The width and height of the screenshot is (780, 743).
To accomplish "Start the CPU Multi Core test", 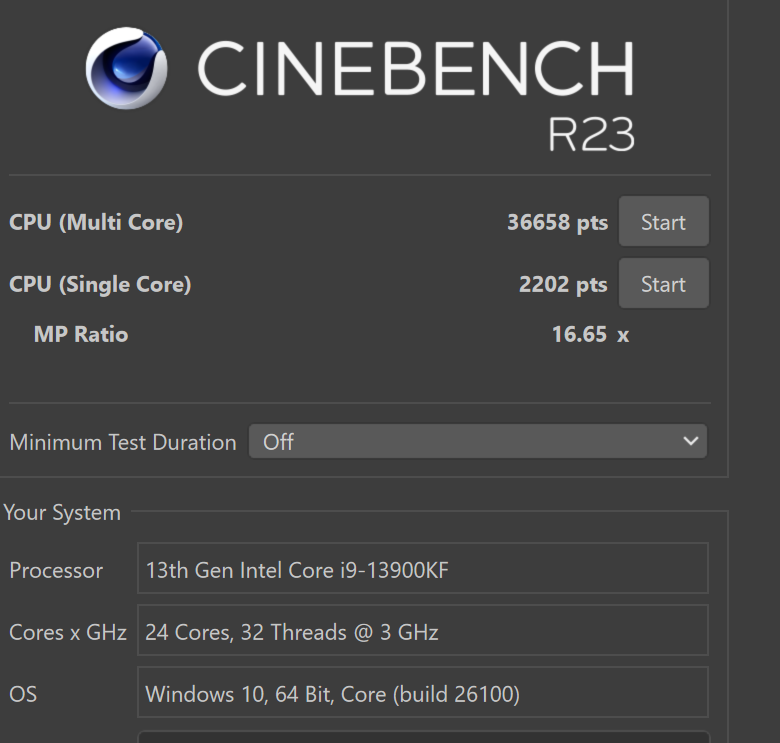I will [x=664, y=221].
